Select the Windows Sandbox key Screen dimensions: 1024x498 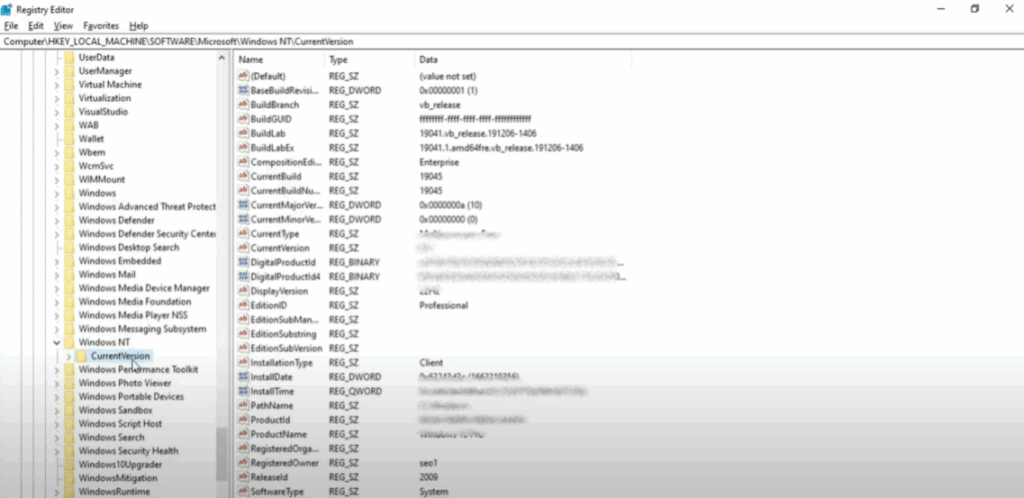click(x=115, y=411)
